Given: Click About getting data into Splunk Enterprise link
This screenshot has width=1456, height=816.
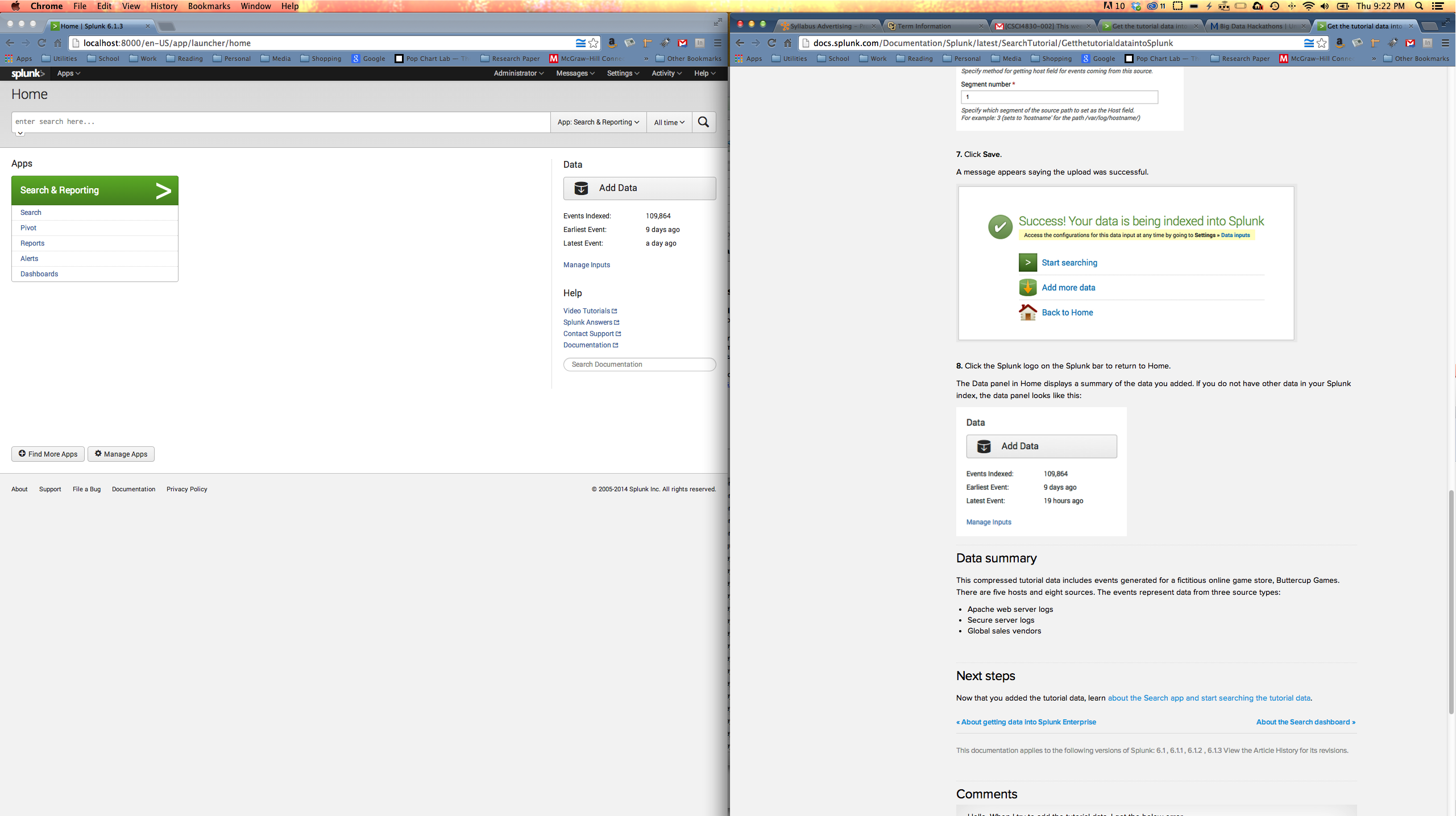Looking at the screenshot, I should tap(1026, 722).
